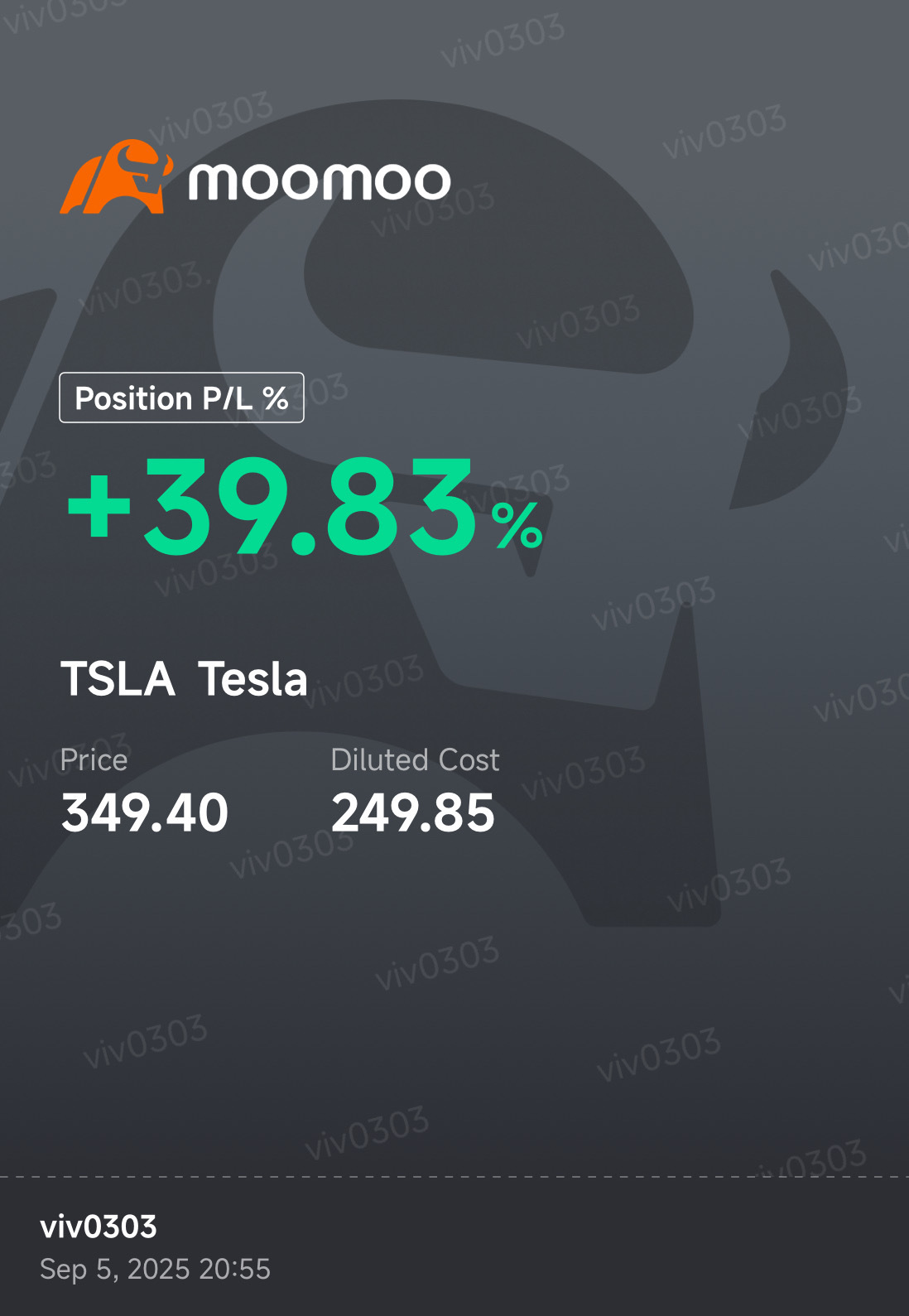Click the 349.40 price value
Image resolution: width=909 pixels, height=1316 pixels.
(x=145, y=812)
